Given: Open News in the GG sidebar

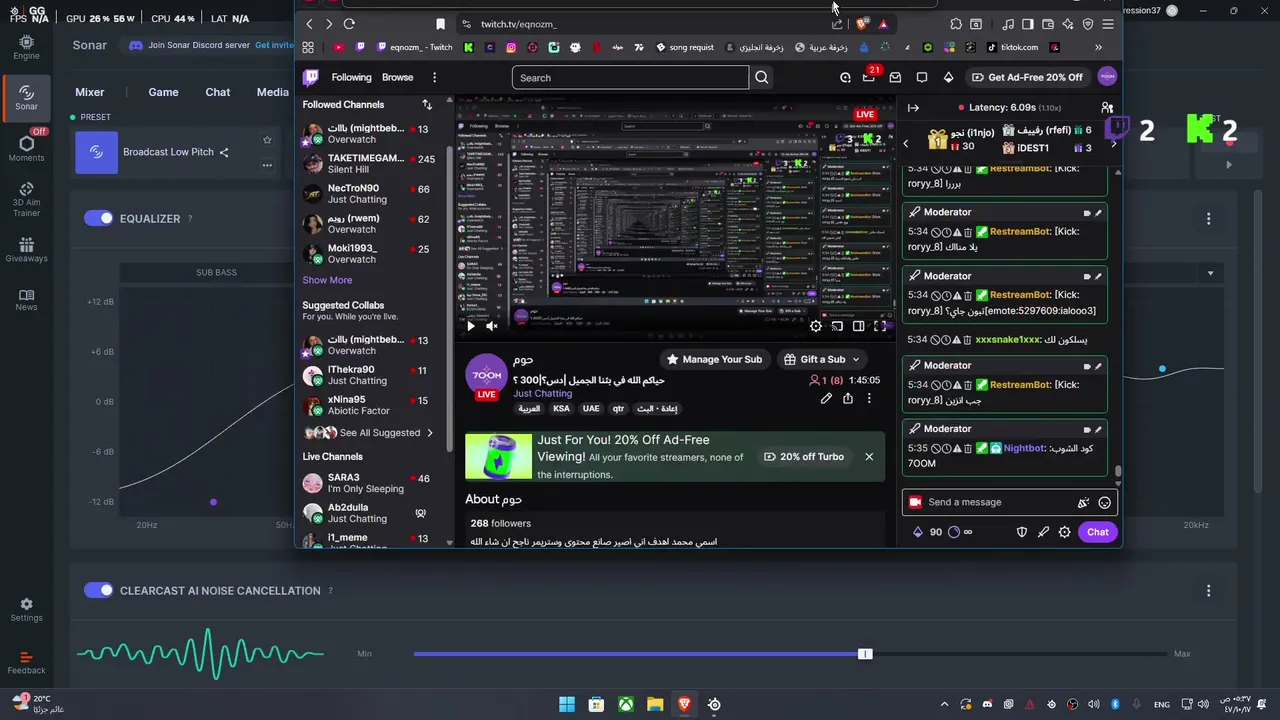Looking at the screenshot, I should point(26,299).
